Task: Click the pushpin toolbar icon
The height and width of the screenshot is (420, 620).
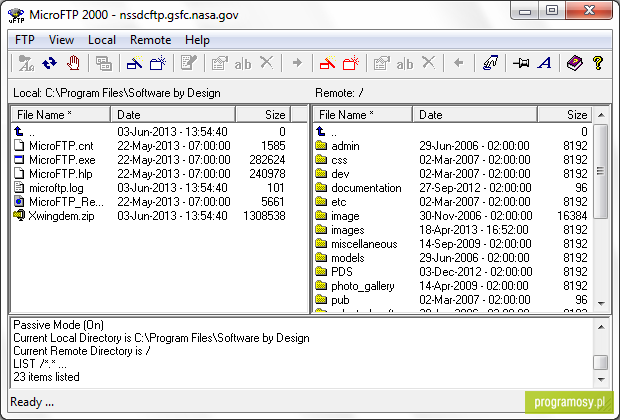Action: coord(521,63)
